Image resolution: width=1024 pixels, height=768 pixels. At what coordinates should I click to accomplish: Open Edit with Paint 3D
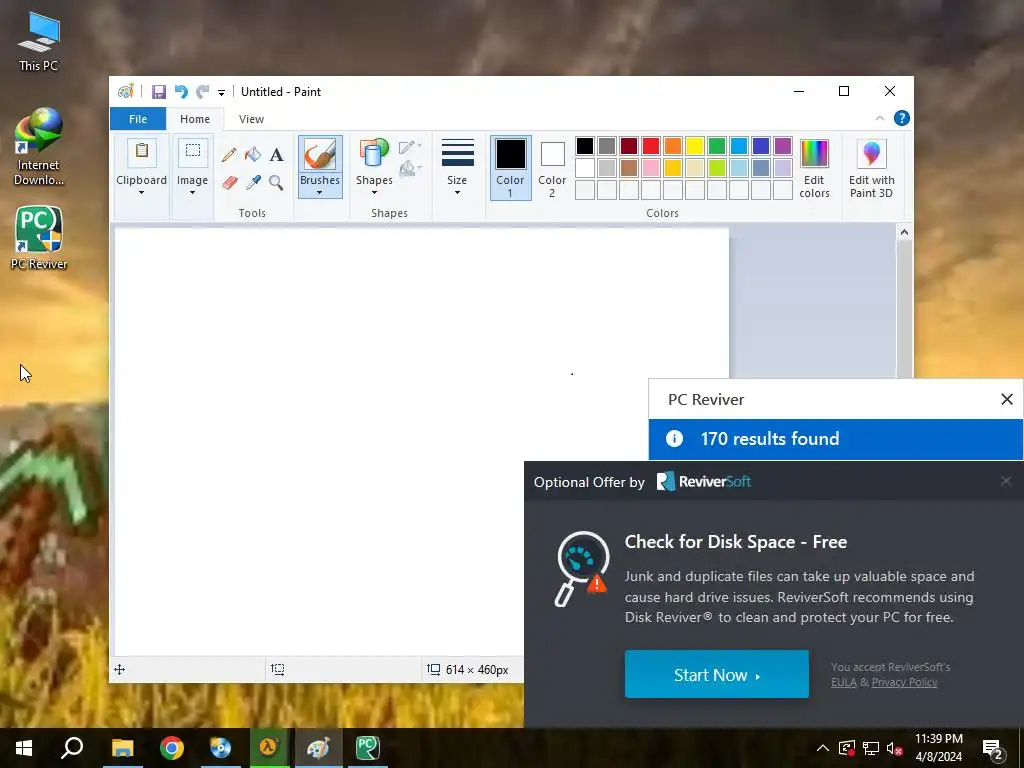tap(871, 168)
